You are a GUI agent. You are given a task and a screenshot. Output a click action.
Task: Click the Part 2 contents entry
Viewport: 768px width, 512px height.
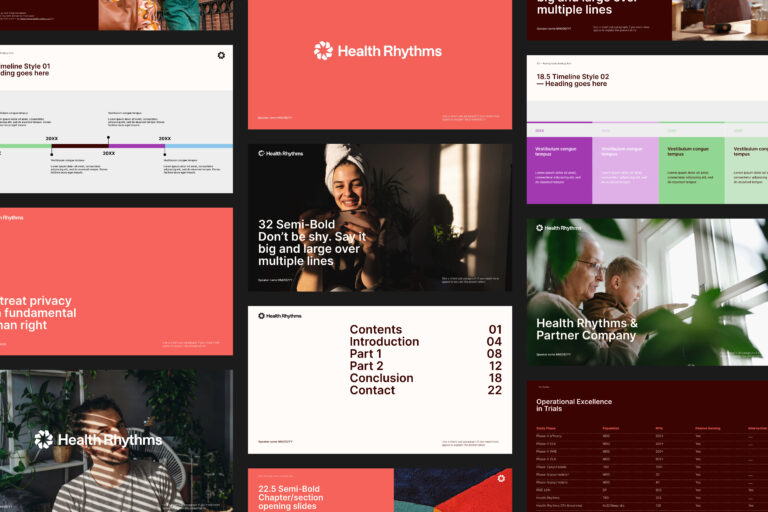[366, 366]
